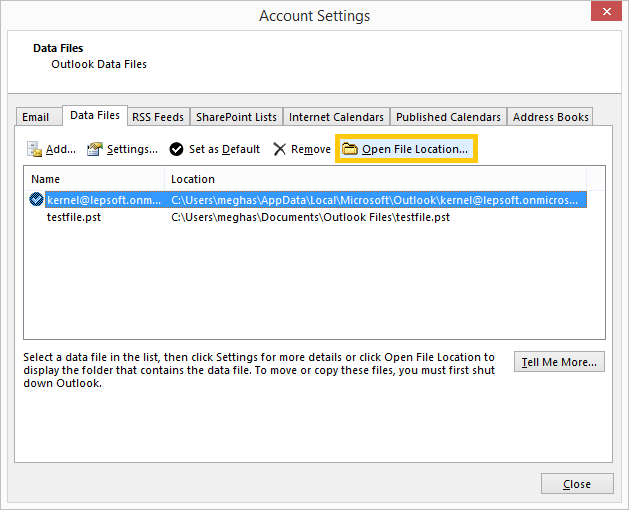Go to the SharePoint Lists tab

coord(236,117)
